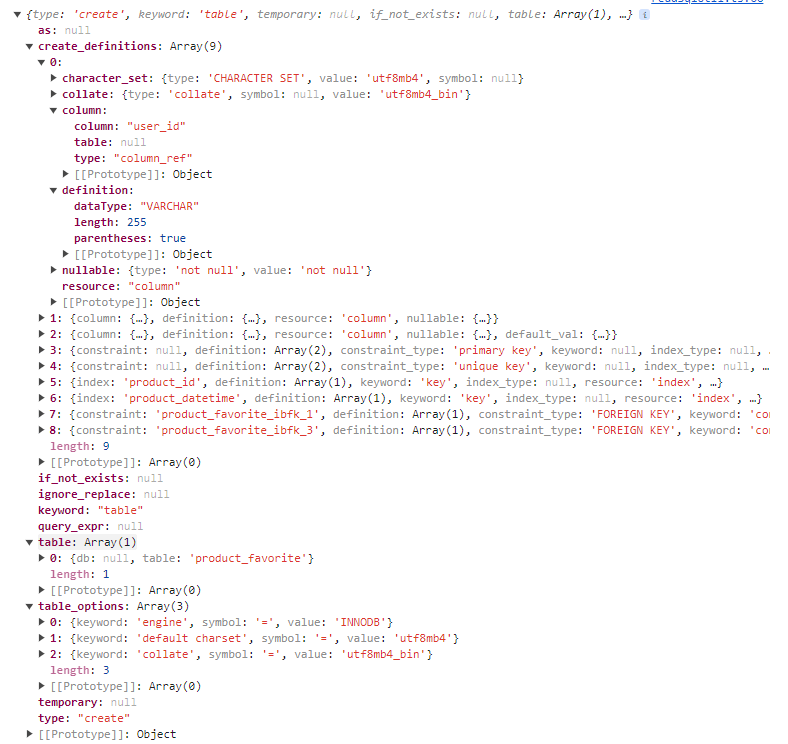Collapse the root create object arrow
Image resolution: width=788 pixels, height=744 pixels.
tap(17, 15)
